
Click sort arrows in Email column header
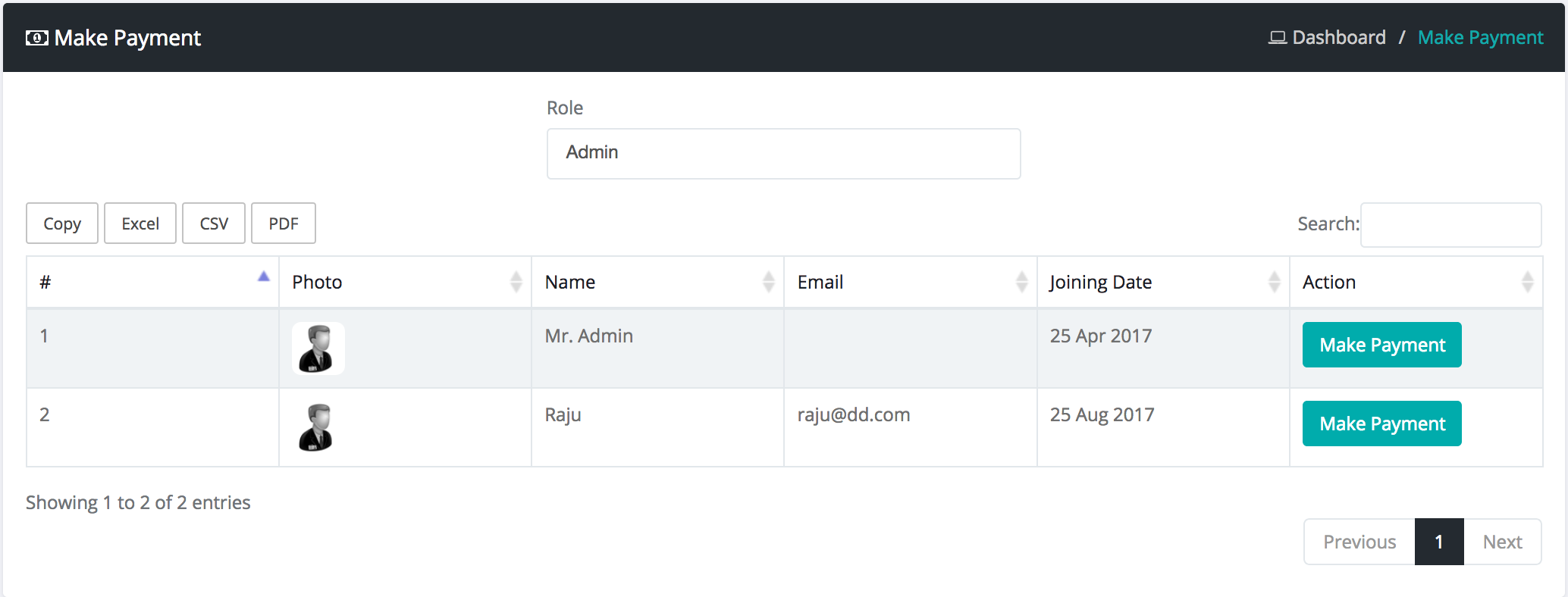pos(1021,282)
